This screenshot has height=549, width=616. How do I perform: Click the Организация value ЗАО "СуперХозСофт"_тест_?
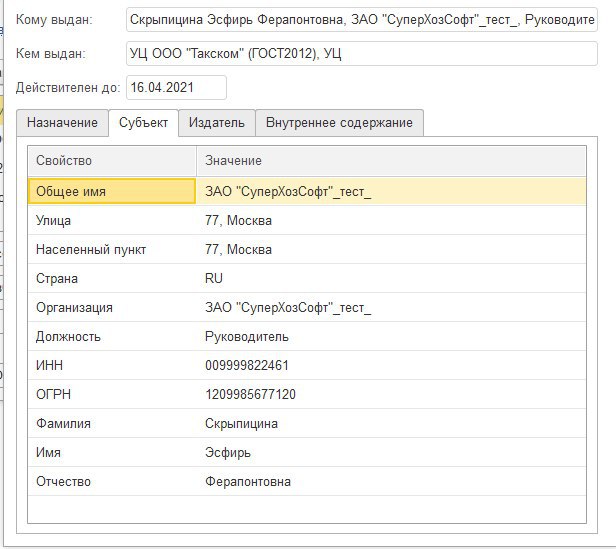point(288,308)
